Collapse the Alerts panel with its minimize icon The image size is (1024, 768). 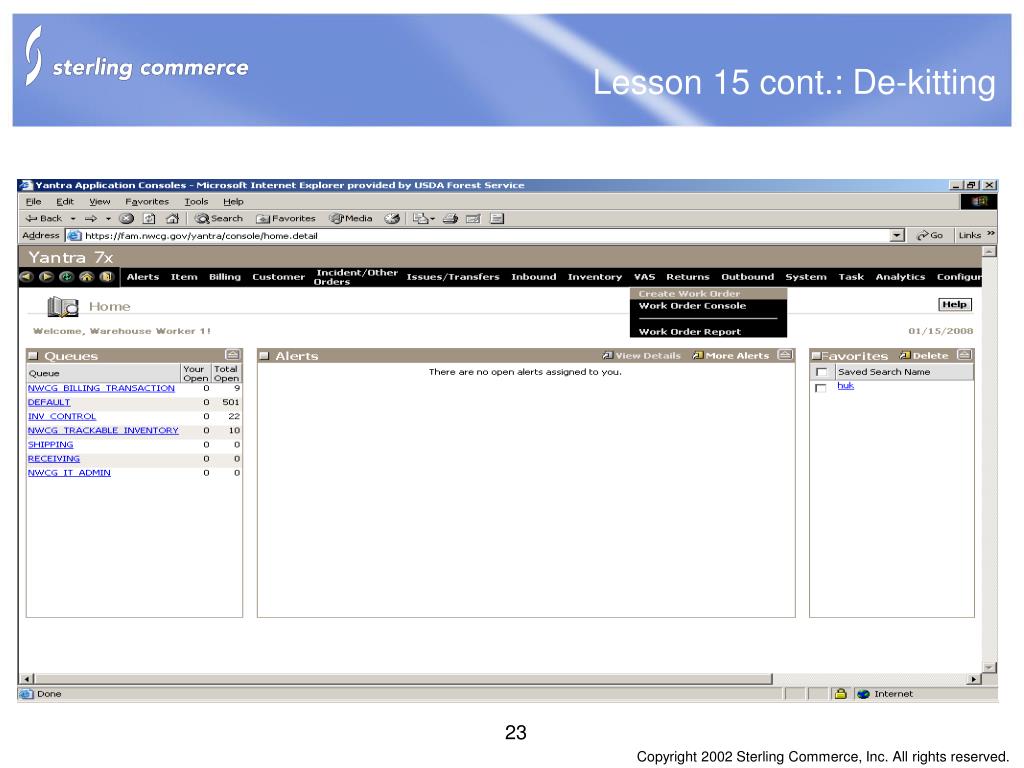click(786, 355)
